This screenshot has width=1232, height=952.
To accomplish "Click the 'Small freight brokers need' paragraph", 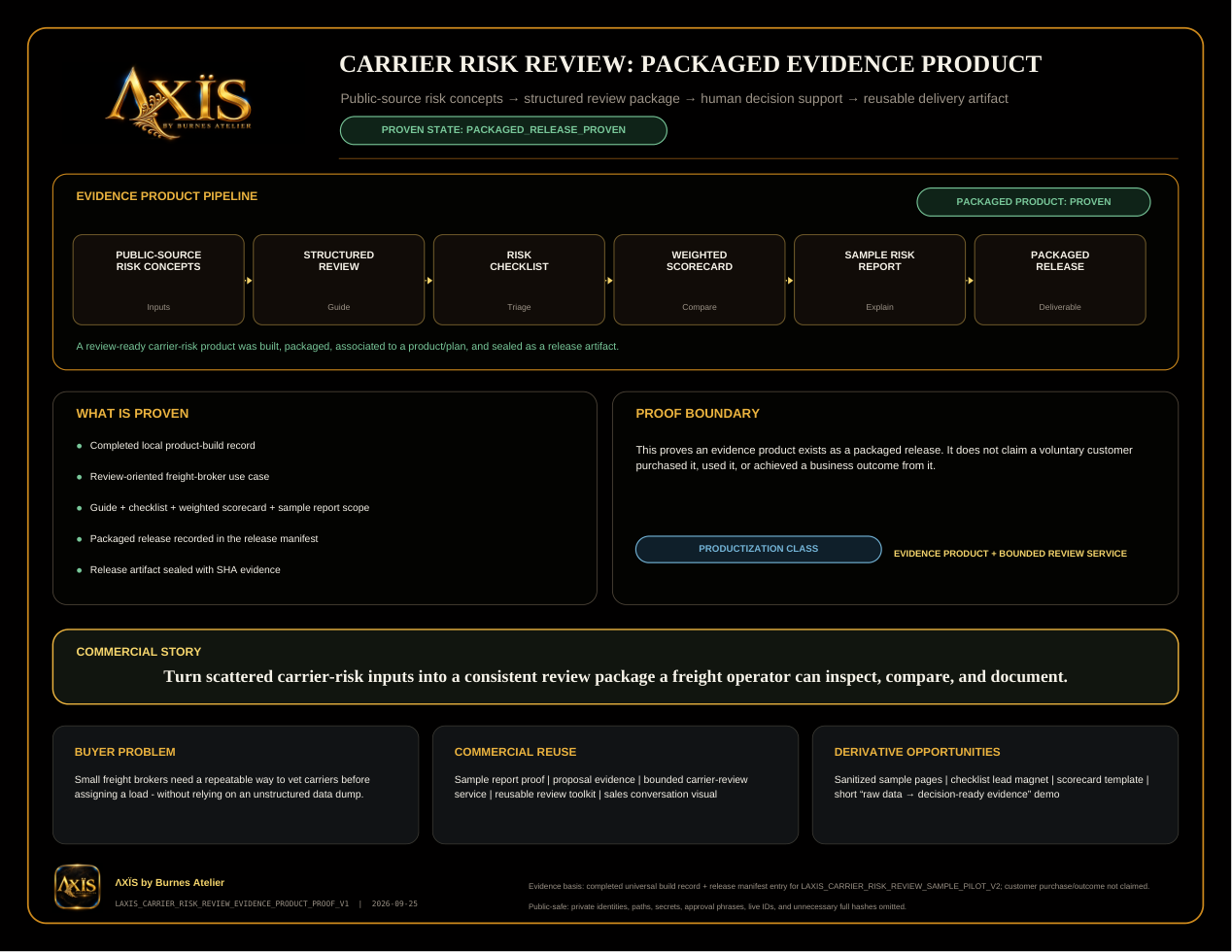I will [222, 787].
